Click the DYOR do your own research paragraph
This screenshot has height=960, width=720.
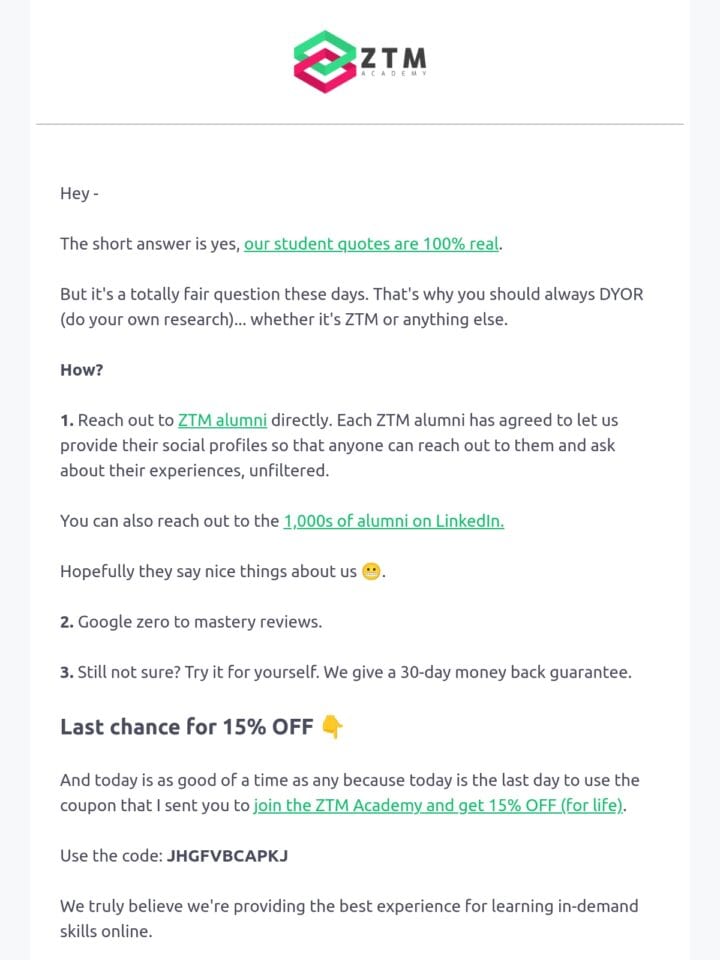(x=351, y=307)
